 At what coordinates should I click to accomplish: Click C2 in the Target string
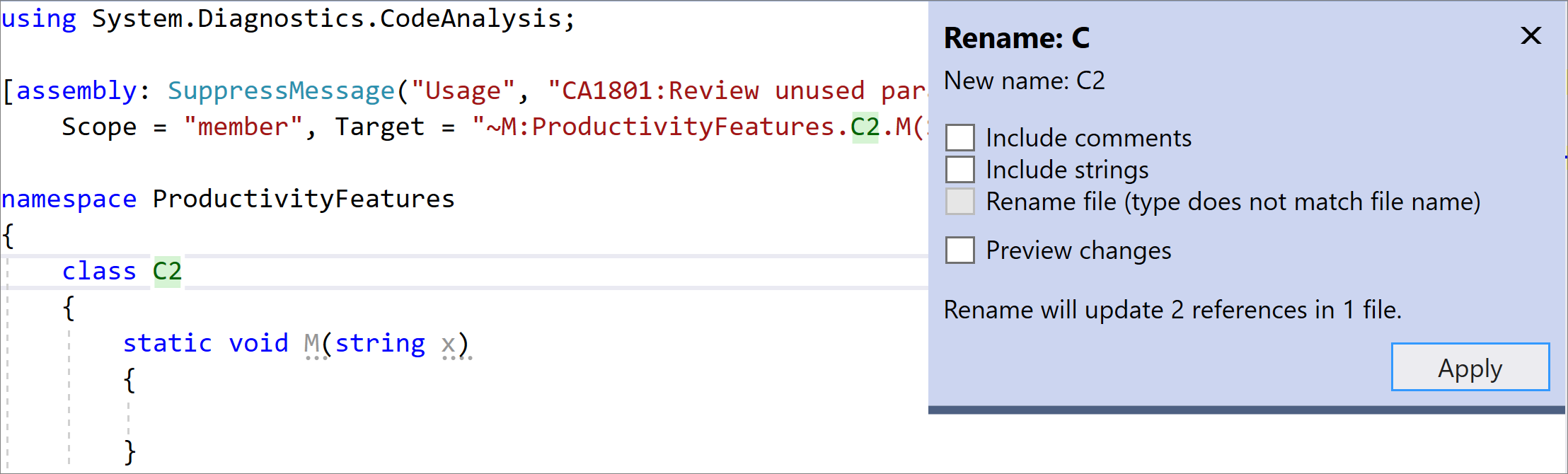(x=865, y=127)
